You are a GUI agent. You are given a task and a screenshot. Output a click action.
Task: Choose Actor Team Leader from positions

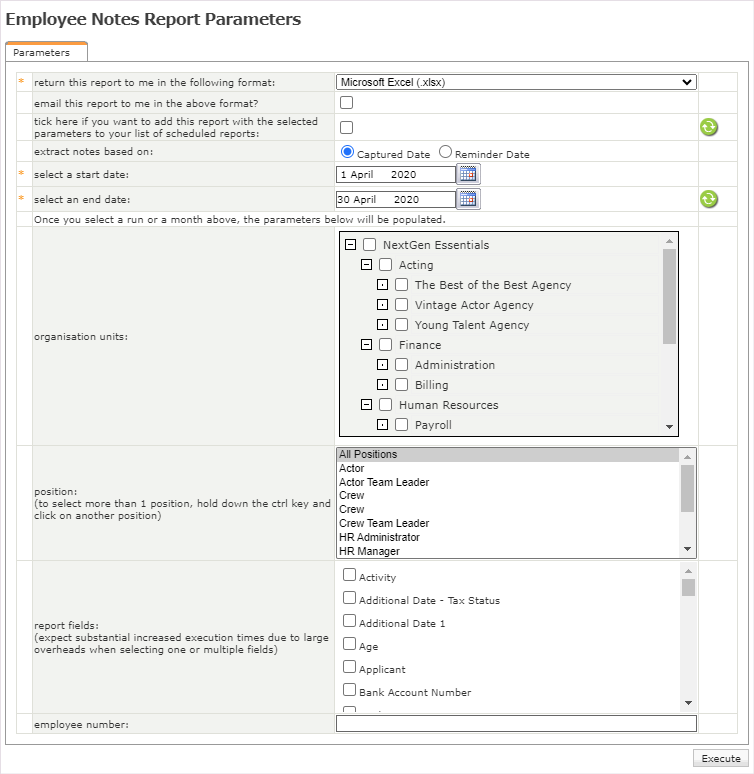click(384, 482)
